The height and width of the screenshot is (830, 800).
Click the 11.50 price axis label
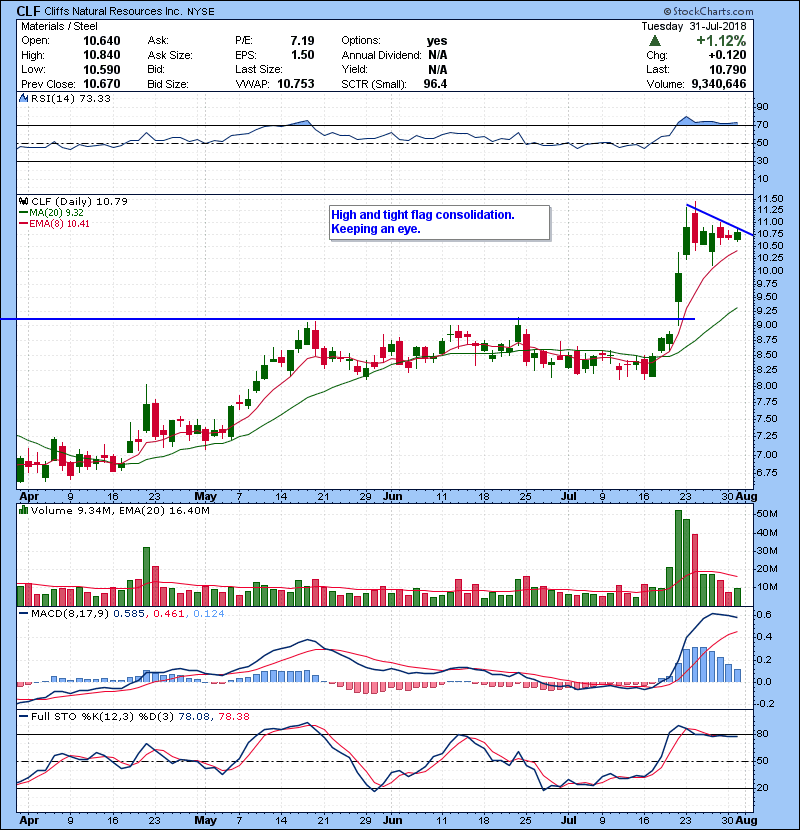[x=769, y=199]
